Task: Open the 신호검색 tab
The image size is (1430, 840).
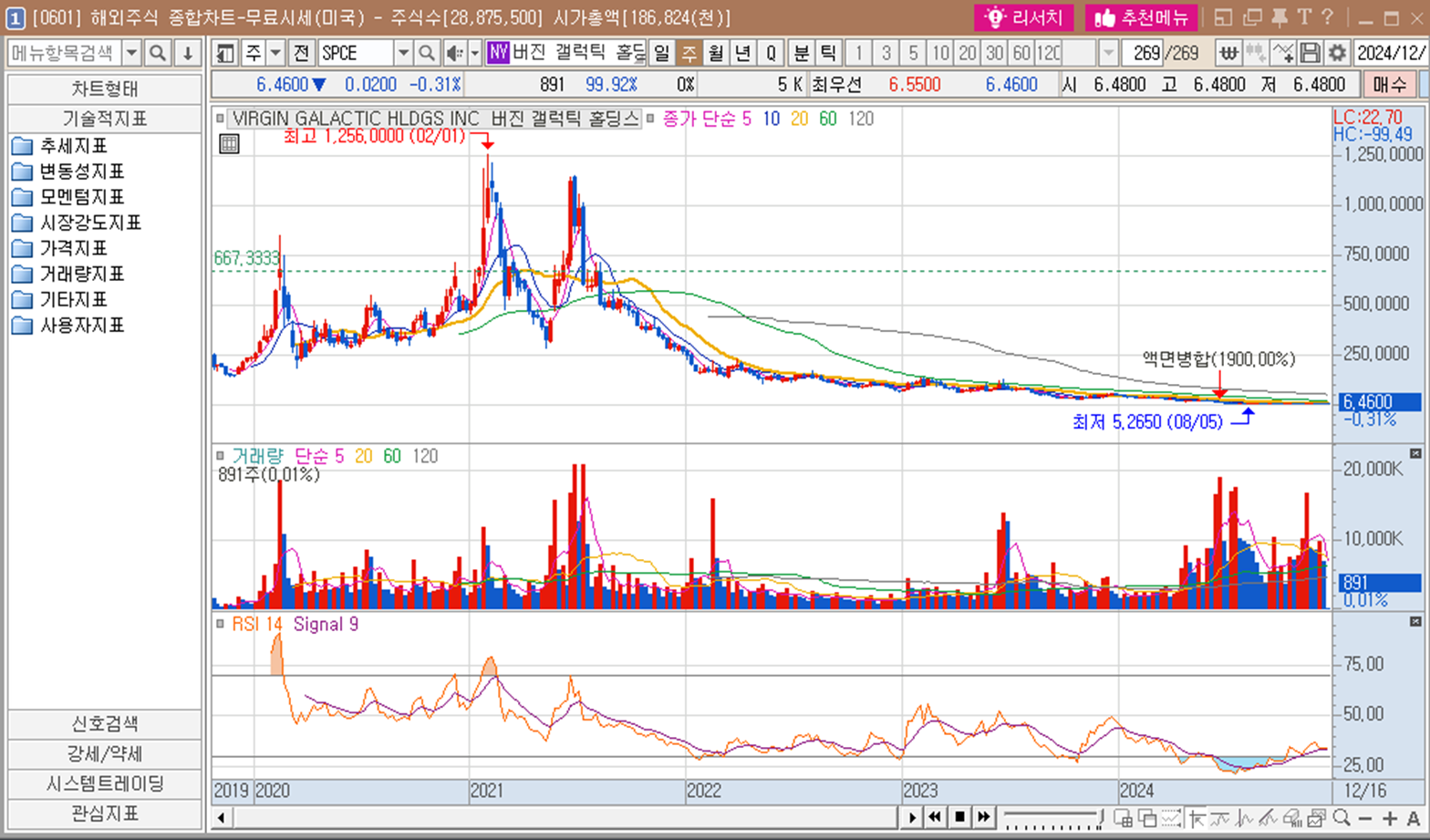Action: [x=105, y=724]
